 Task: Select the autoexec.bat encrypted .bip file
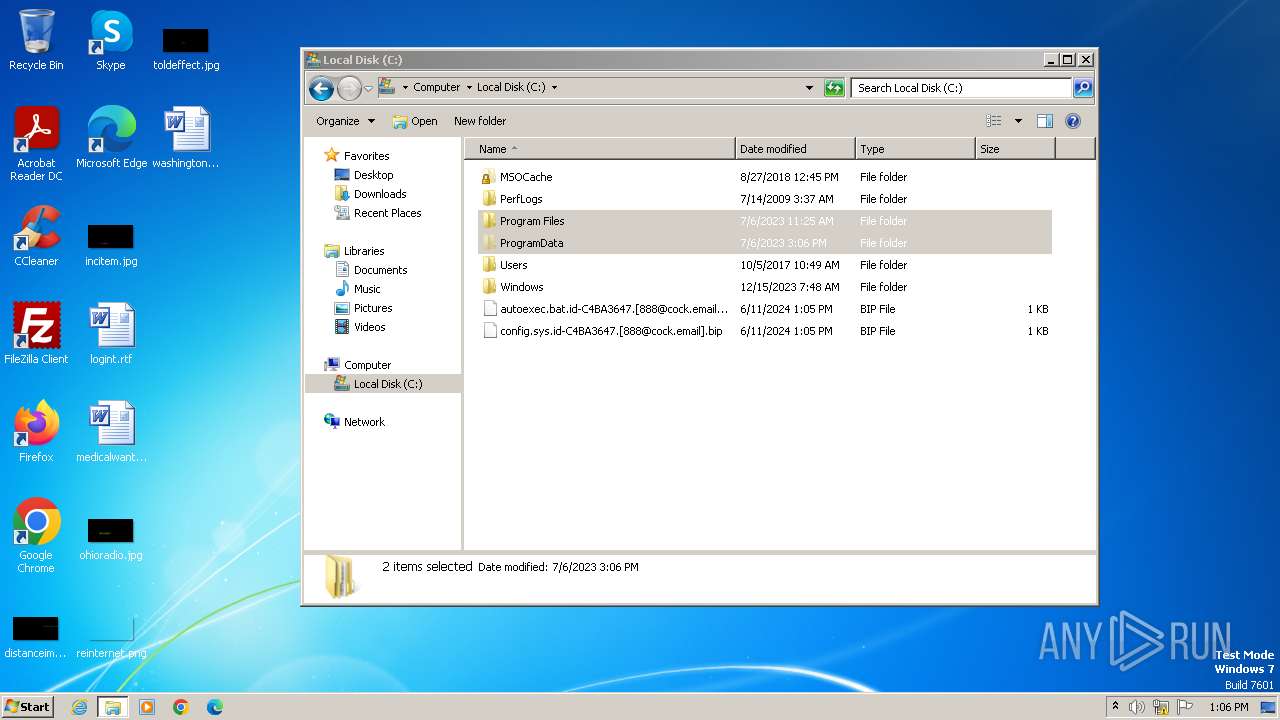click(x=765, y=309)
